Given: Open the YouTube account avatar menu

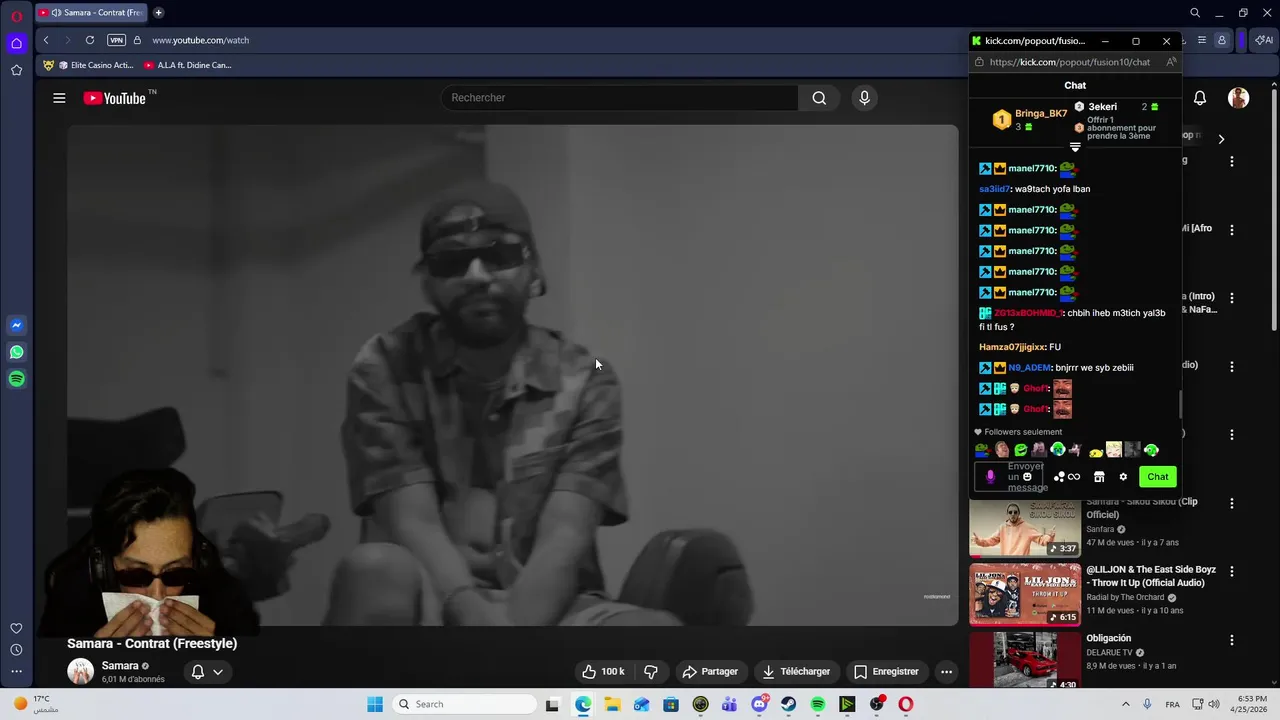Looking at the screenshot, I should tap(1239, 98).
